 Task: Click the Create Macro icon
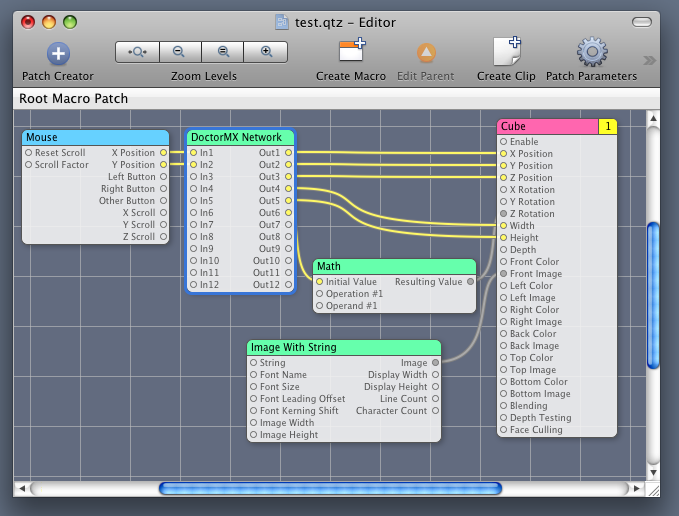(x=352, y=51)
